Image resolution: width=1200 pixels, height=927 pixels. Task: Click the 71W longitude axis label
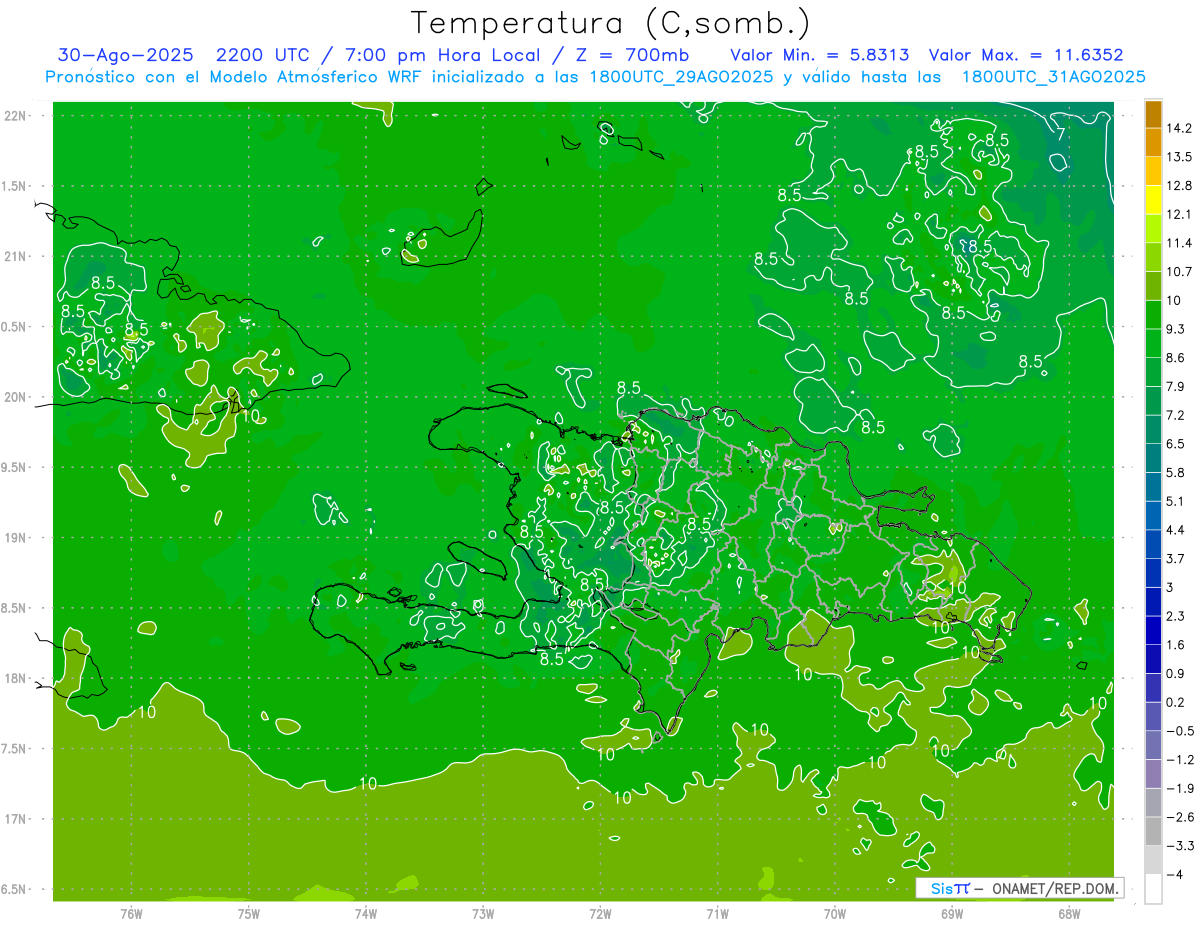(717, 913)
